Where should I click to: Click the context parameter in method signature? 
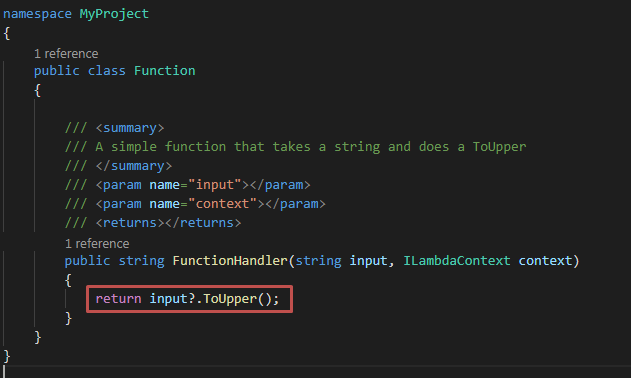click(545, 261)
